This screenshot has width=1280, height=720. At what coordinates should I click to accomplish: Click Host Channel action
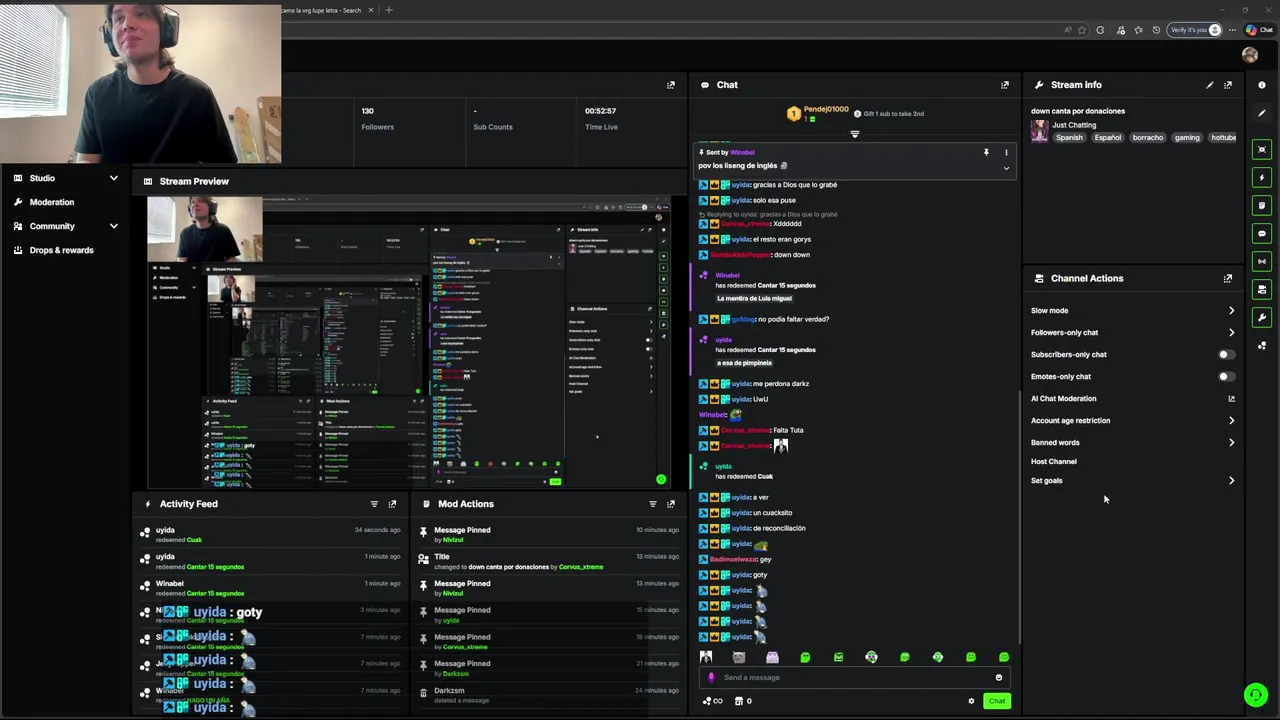(x=1054, y=461)
